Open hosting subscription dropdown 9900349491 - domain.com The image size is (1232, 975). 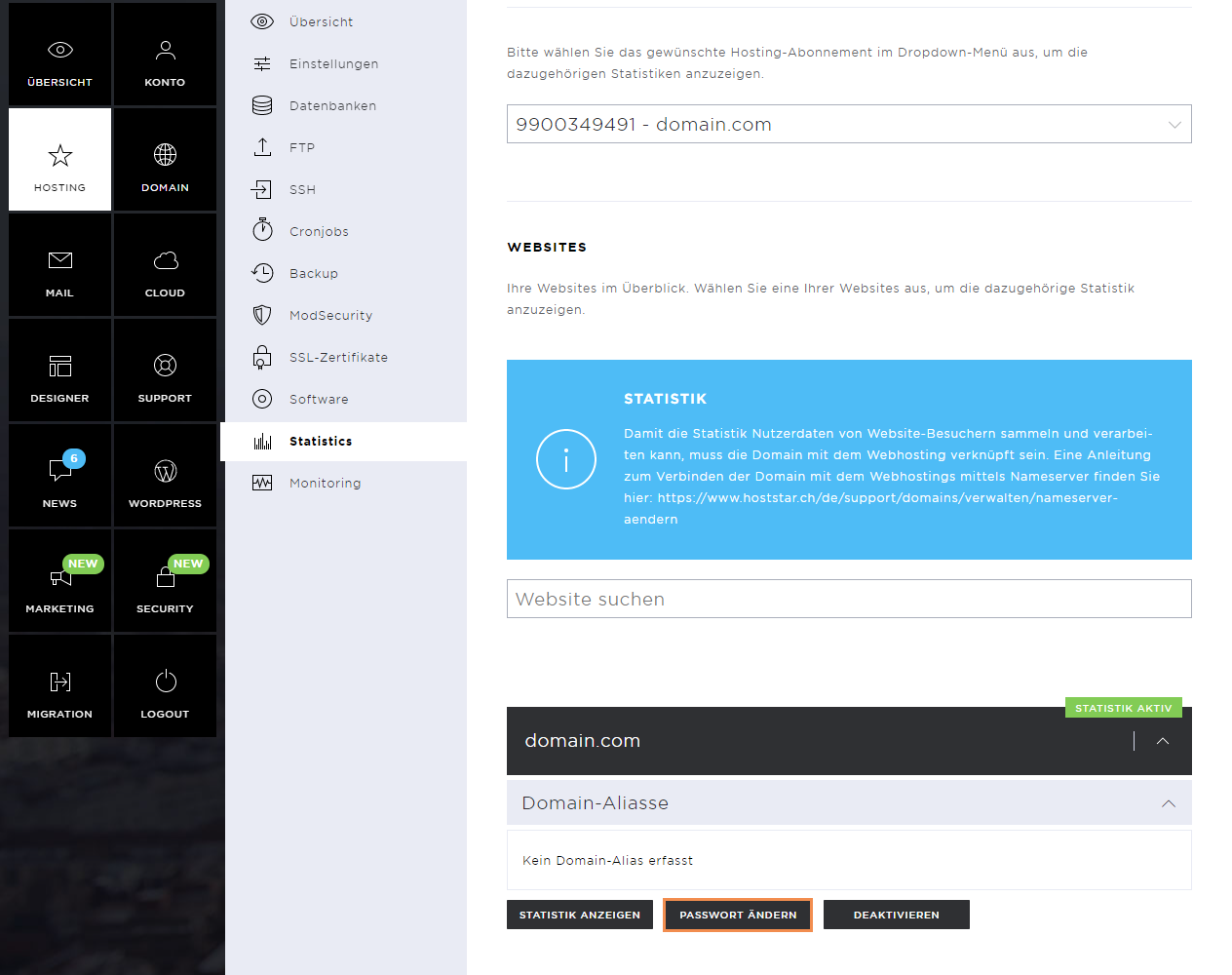849,124
